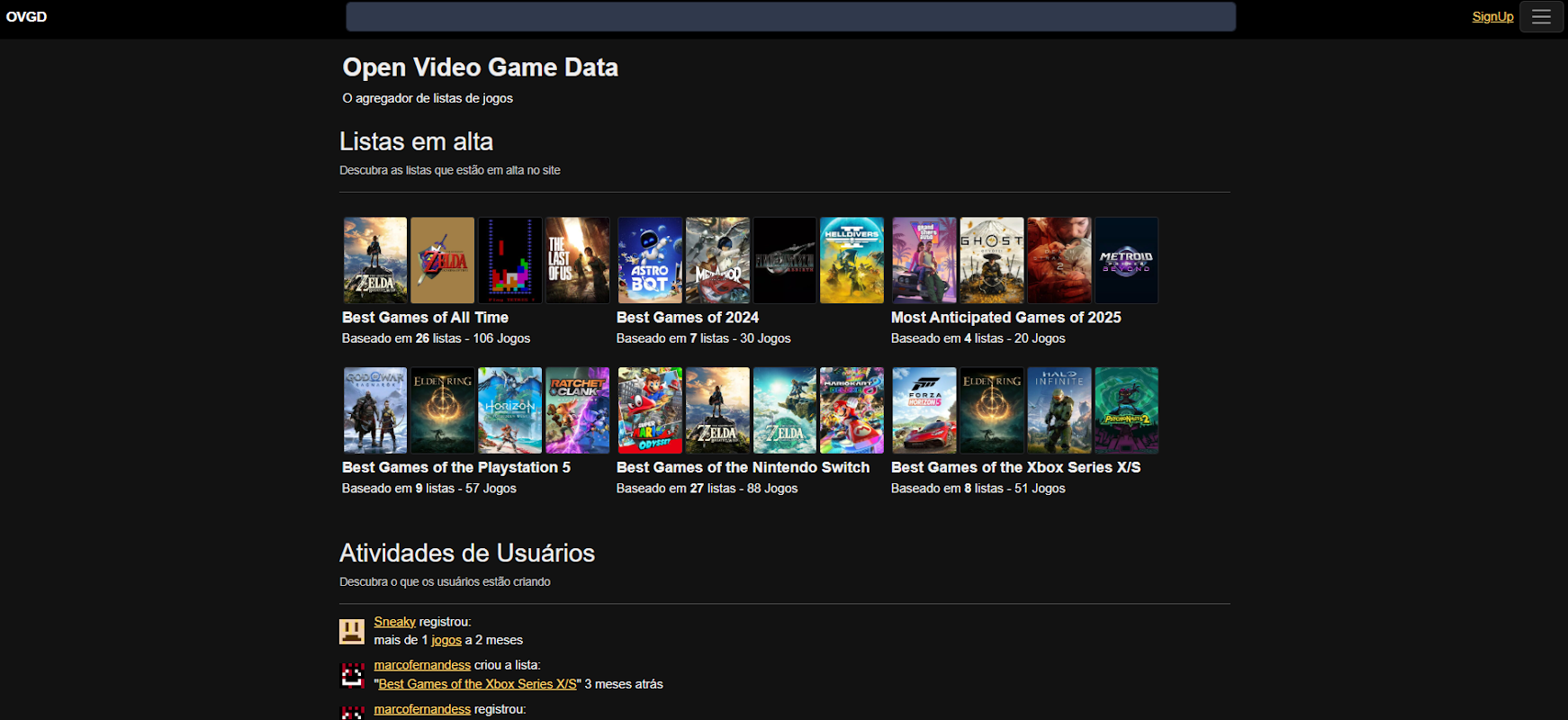1568x720 pixels.
Task: Open the quoted Xbox Series X/S list link in activities
Action: click(x=478, y=684)
